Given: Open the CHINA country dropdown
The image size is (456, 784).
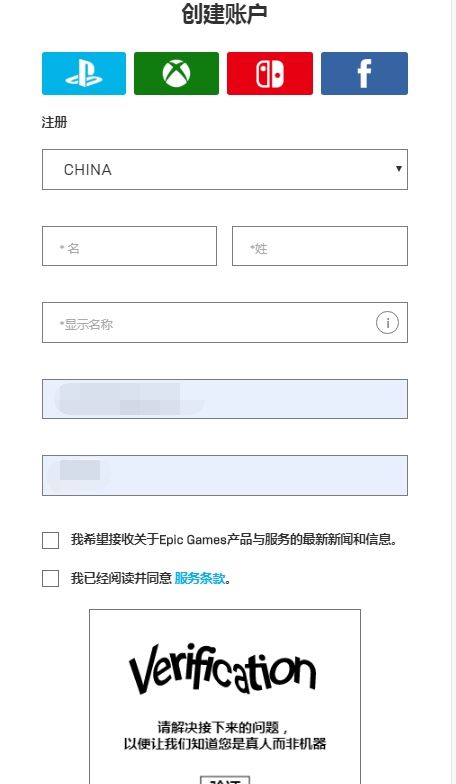Looking at the screenshot, I should tap(225, 170).
